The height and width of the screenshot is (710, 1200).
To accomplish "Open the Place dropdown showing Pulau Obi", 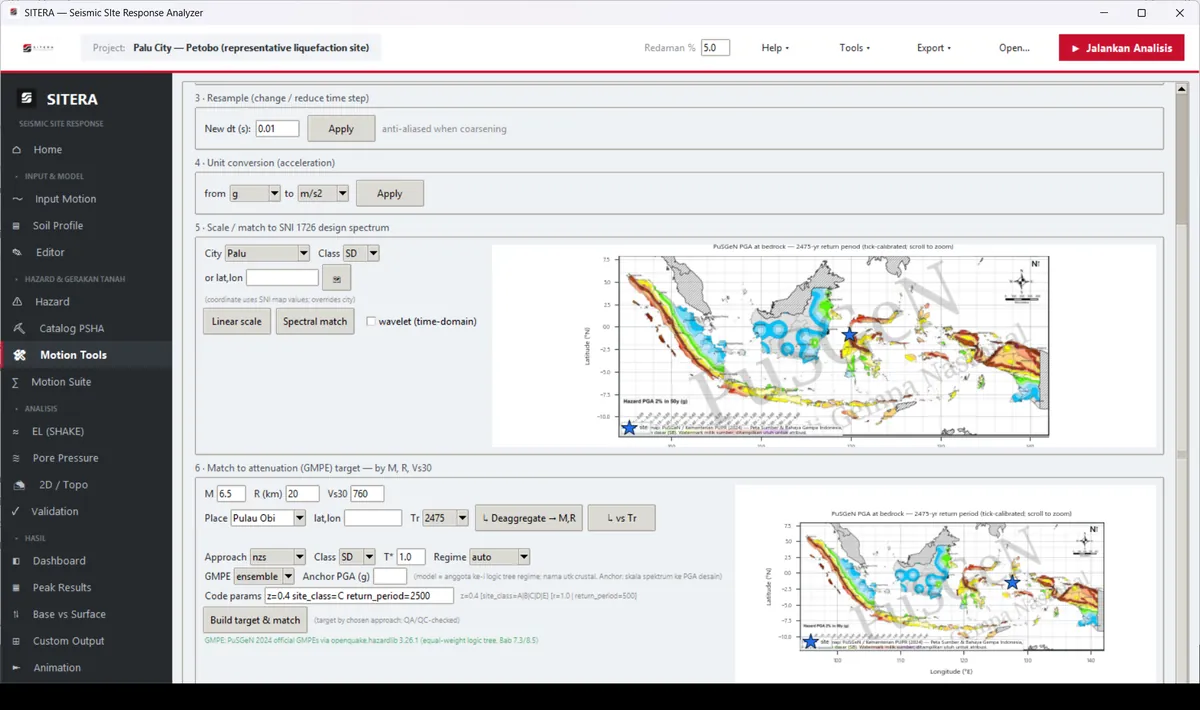I will 268,518.
